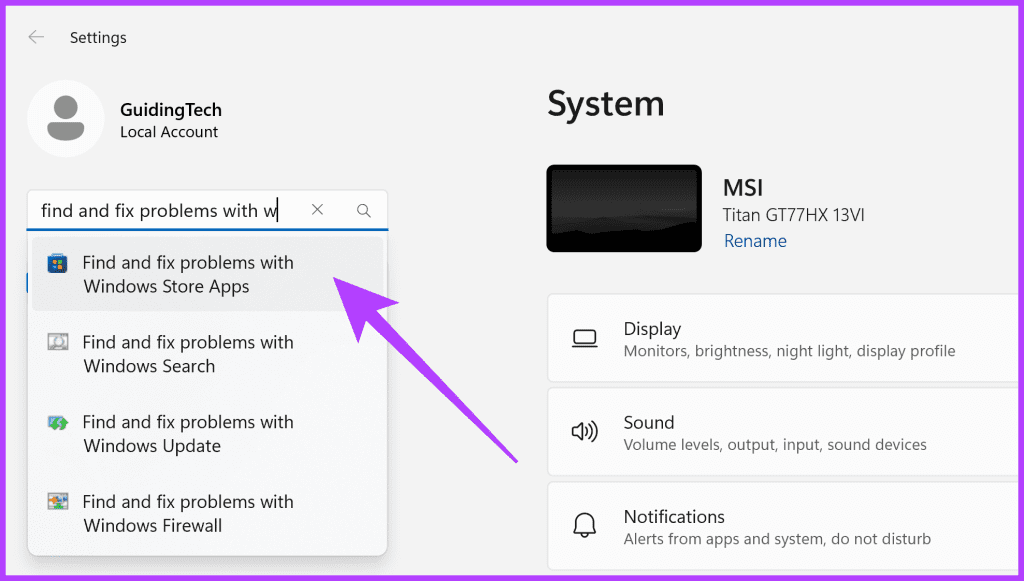Click the Windows Firewall result icon
Screen dimensions: 1024x581
pyautogui.click(x=57, y=501)
